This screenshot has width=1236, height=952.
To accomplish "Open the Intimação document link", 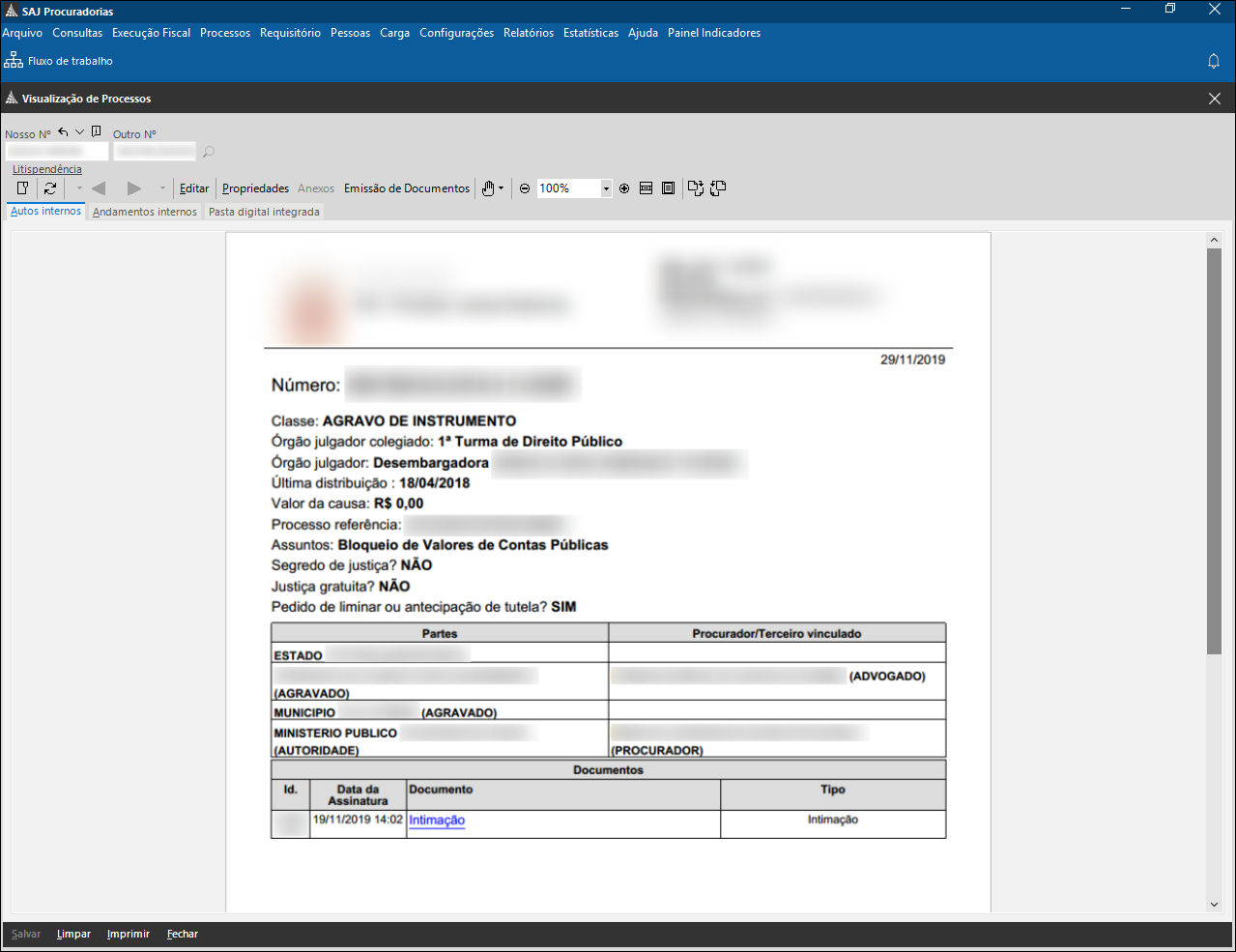I will (x=437, y=820).
